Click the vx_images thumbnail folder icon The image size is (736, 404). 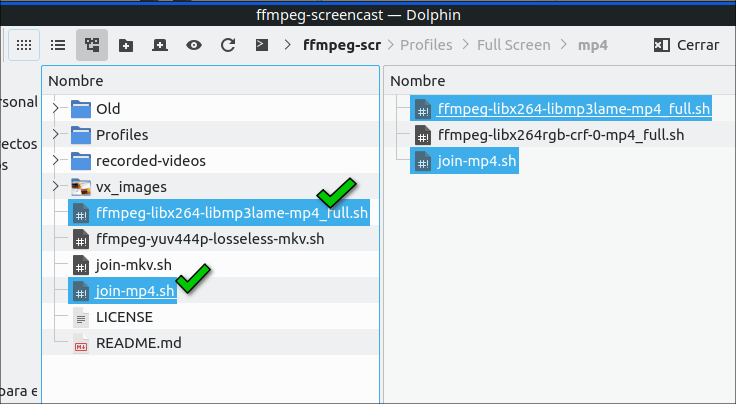[x=81, y=187]
